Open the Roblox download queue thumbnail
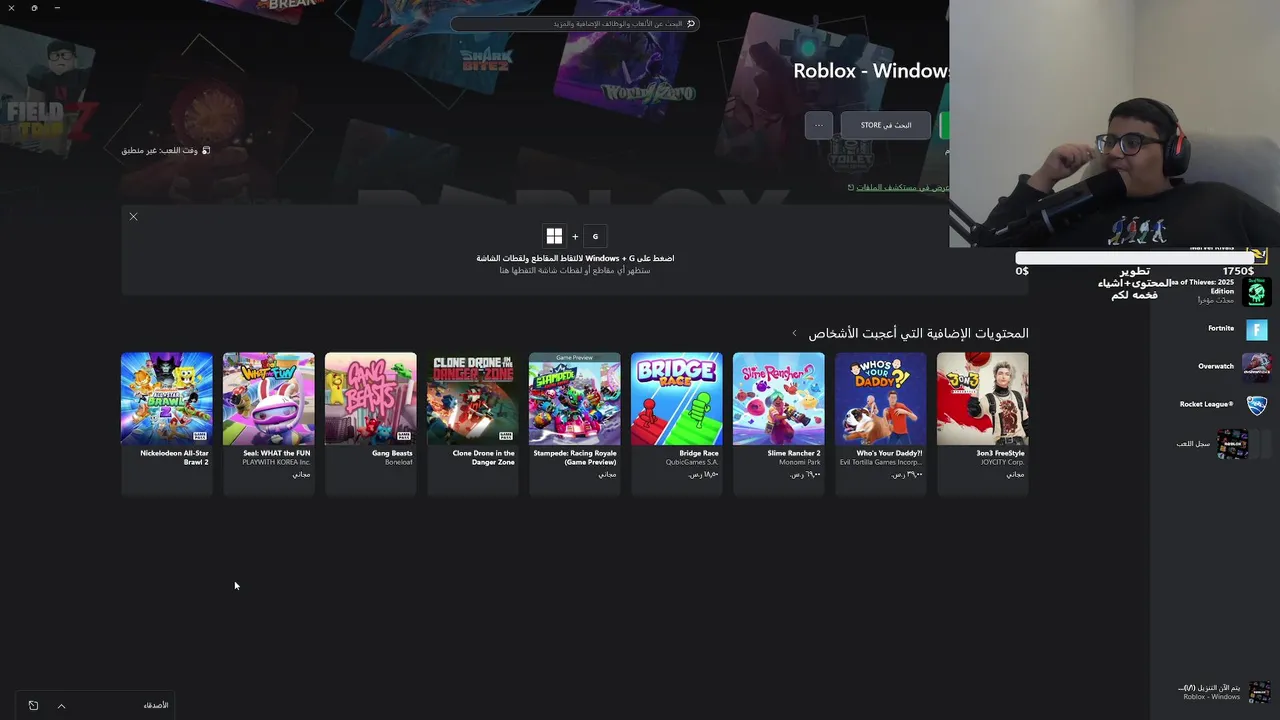 [x=1259, y=692]
